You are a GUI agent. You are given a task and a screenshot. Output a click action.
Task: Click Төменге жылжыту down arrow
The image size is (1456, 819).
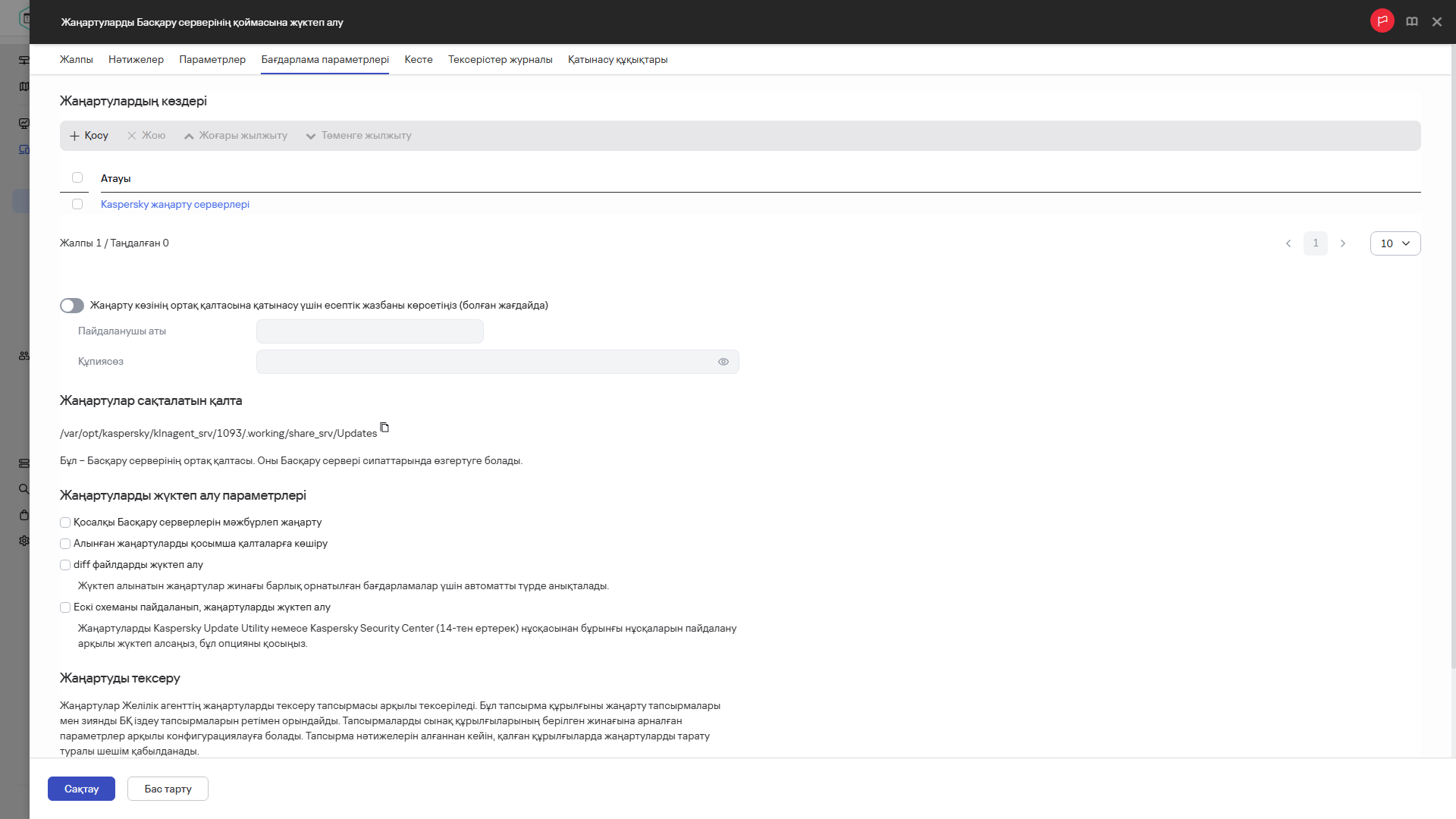[311, 136]
